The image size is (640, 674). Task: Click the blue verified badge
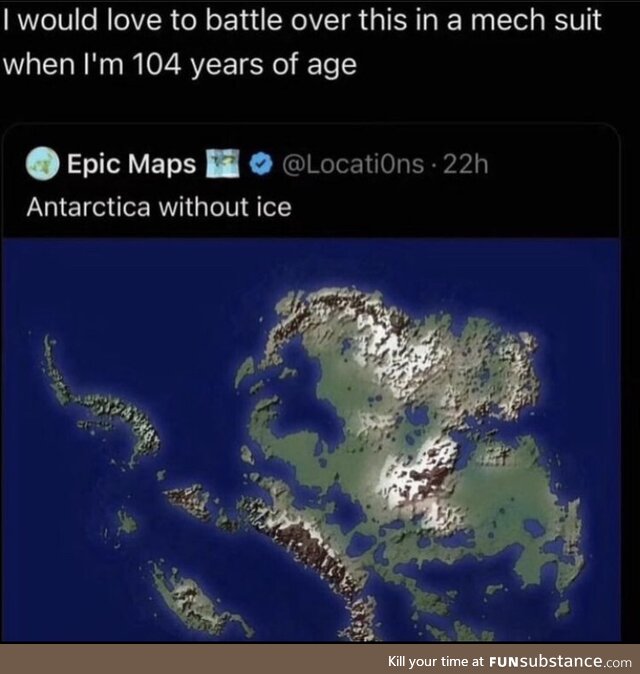tap(260, 165)
